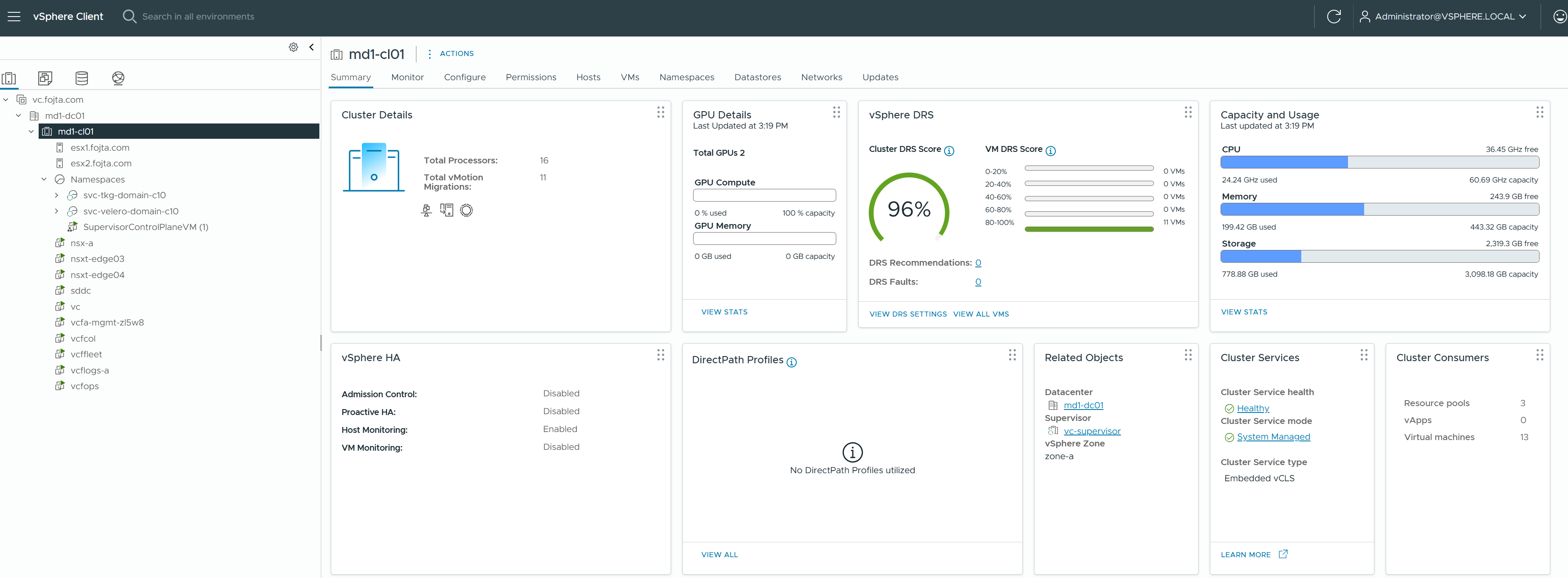This screenshot has width=1568, height=578.
Task: Expand the svc-velero-domain-c10 namespace
Action: click(x=56, y=211)
